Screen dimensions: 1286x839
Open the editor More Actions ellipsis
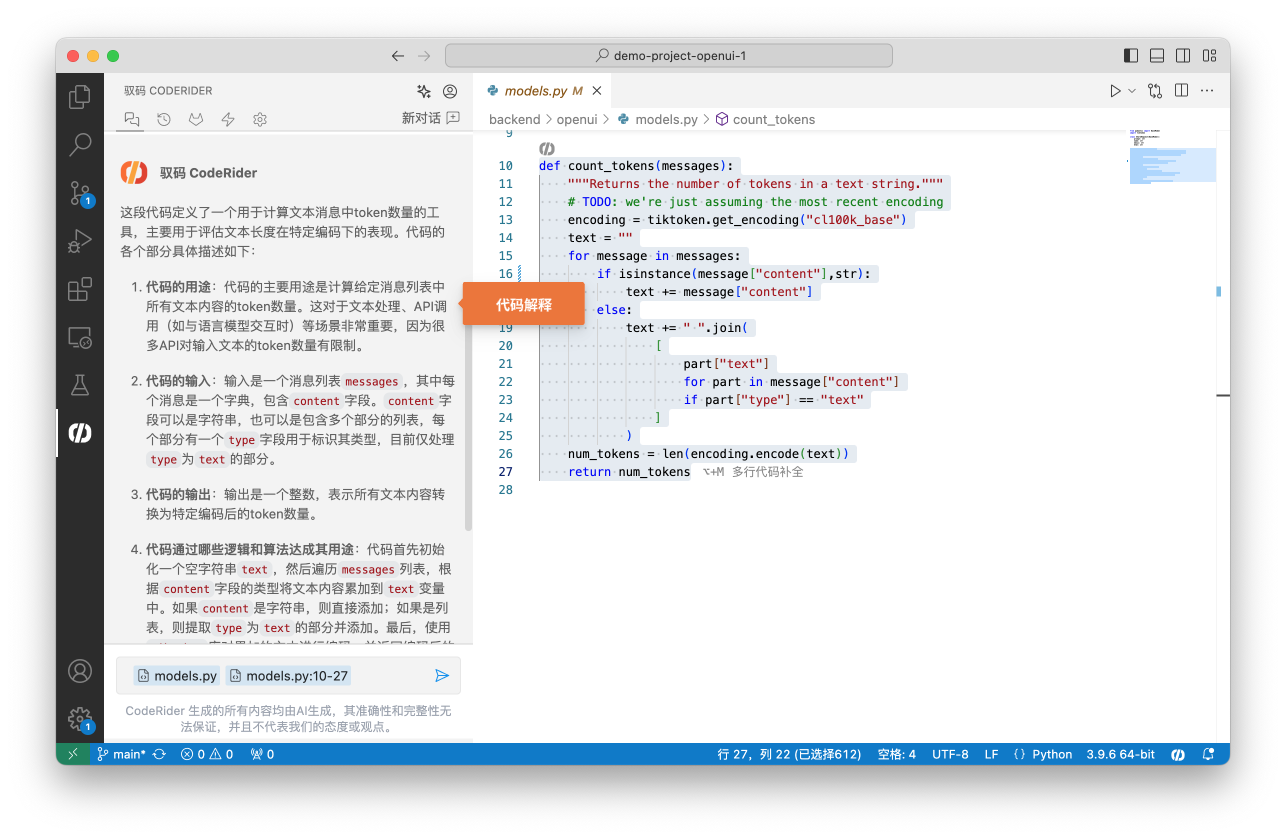[x=1208, y=91]
